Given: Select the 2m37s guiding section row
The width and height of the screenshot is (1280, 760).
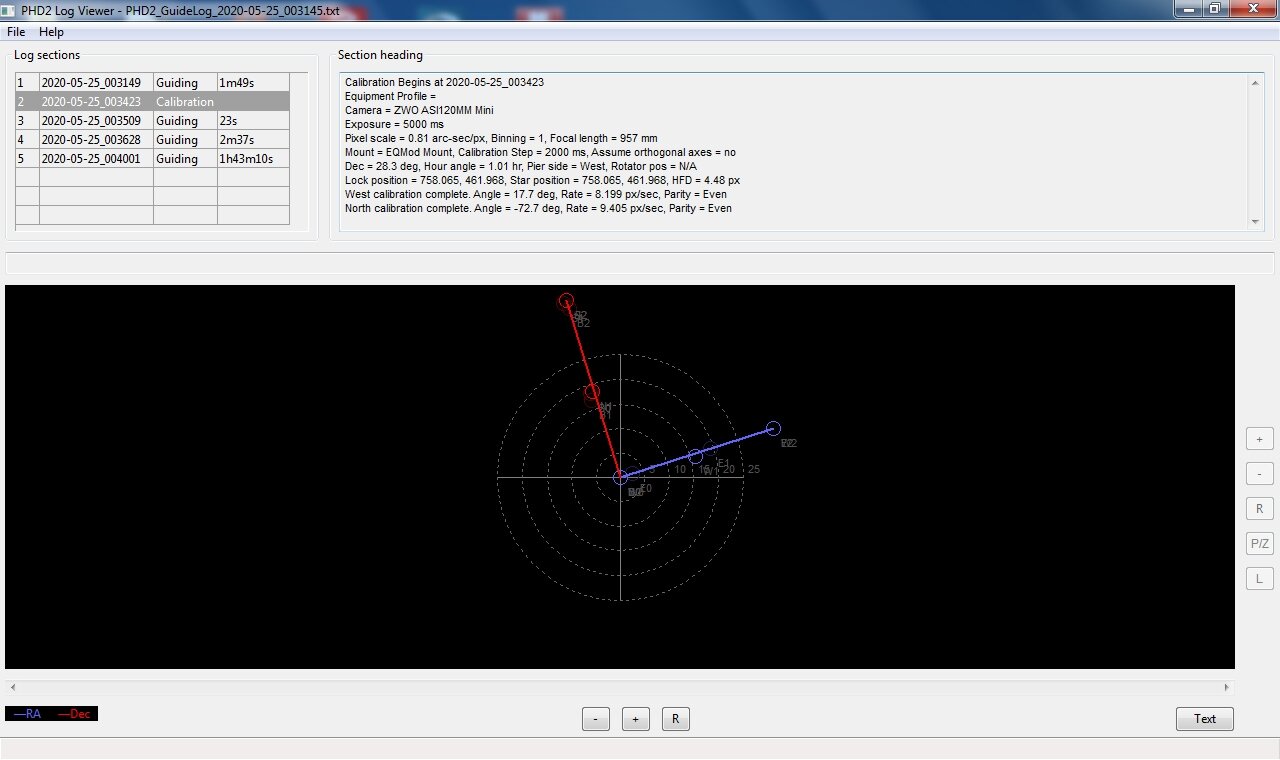Looking at the screenshot, I should point(152,139).
